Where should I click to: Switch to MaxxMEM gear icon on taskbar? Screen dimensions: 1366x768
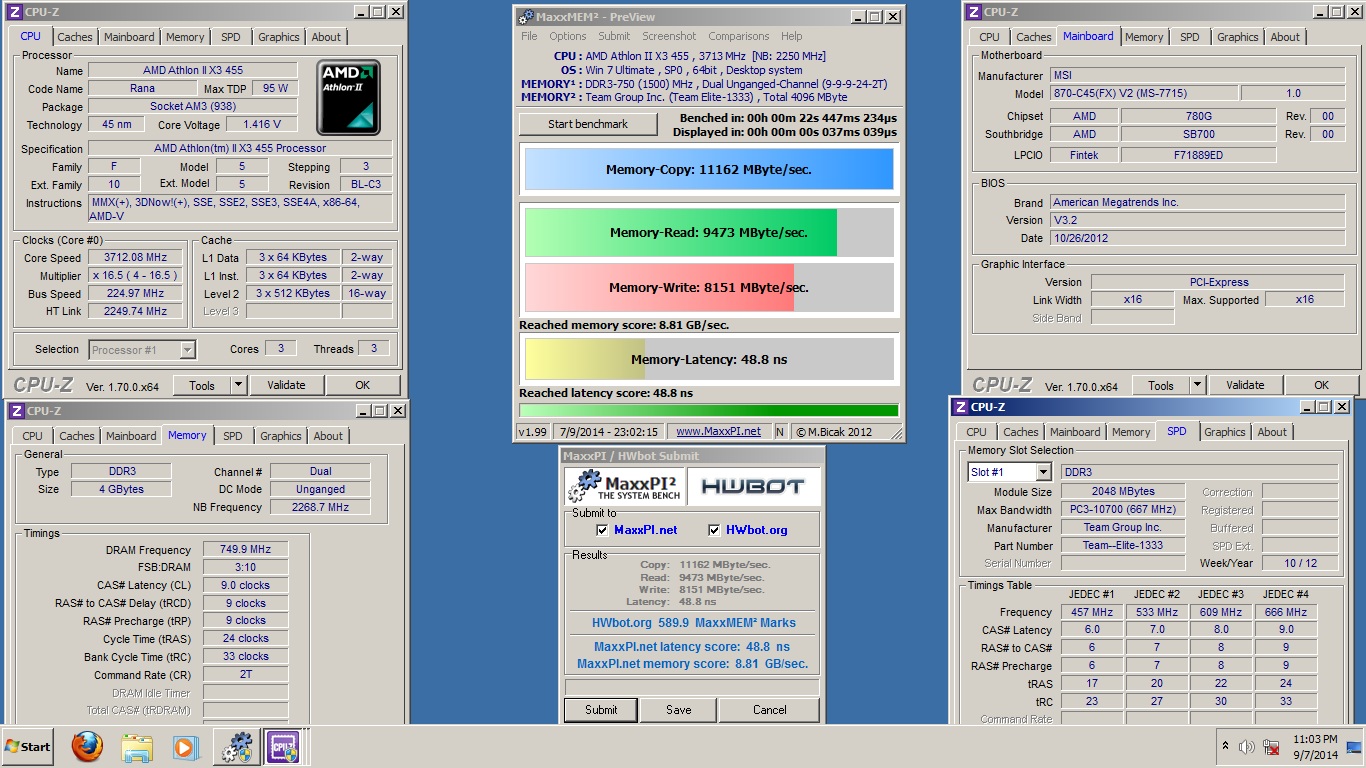pos(238,747)
